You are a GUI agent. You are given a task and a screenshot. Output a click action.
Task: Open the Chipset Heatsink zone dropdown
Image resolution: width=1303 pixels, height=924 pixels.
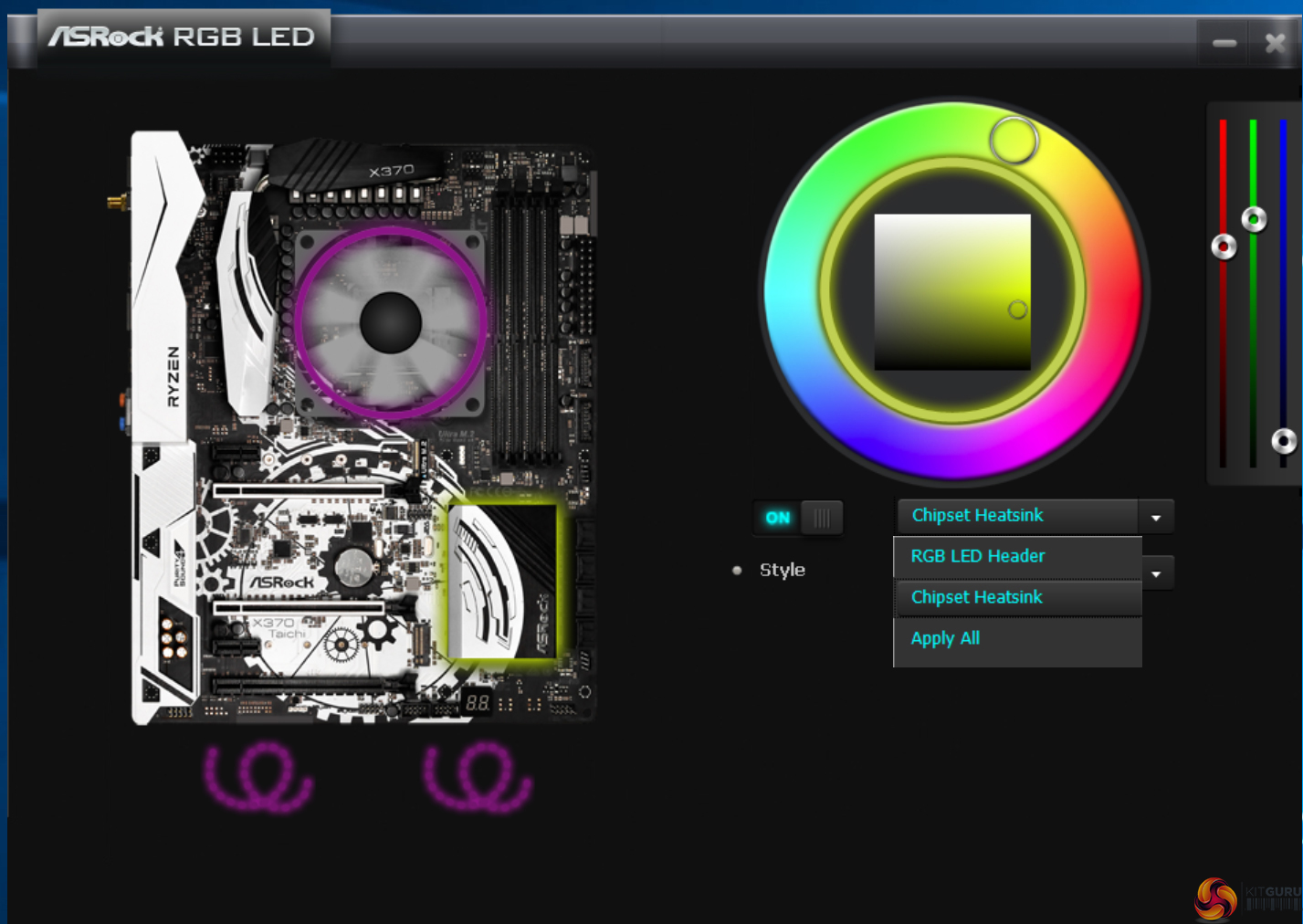(x=1035, y=516)
